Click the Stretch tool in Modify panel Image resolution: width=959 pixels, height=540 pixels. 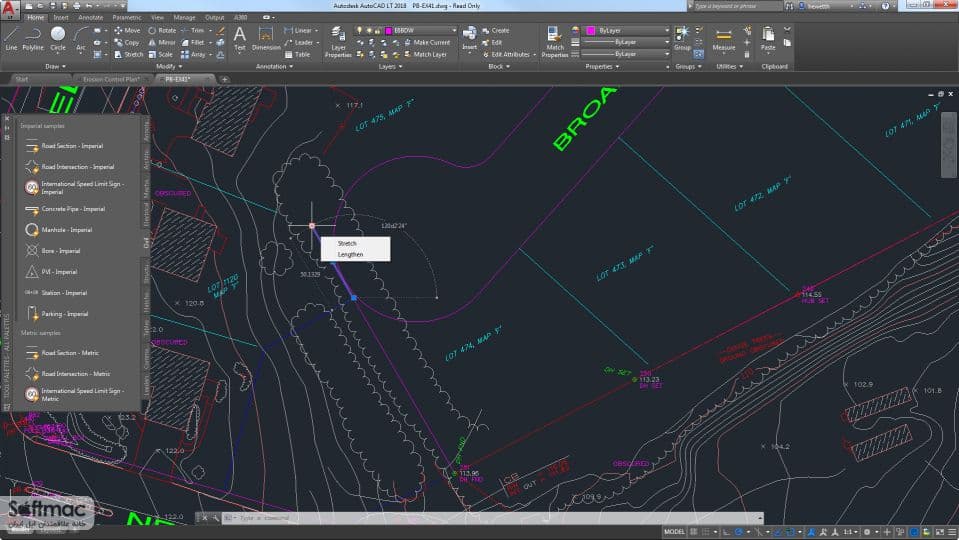(x=128, y=54)
